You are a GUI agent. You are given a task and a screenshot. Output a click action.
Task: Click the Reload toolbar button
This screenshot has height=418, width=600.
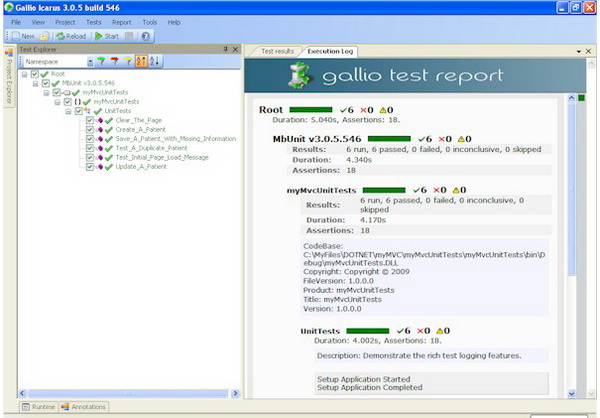[71, 36]
